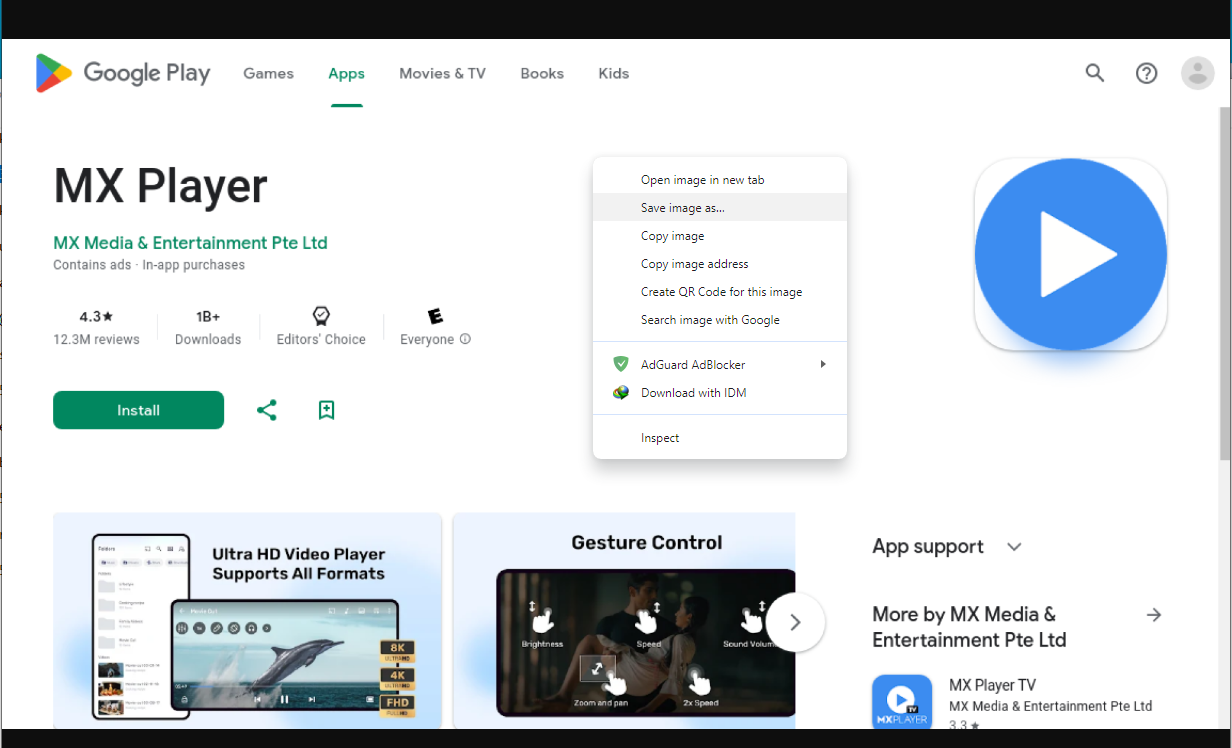Choose Inspect from the context menu
Viewport: 1232px width, 748px height.
(720, 438)
